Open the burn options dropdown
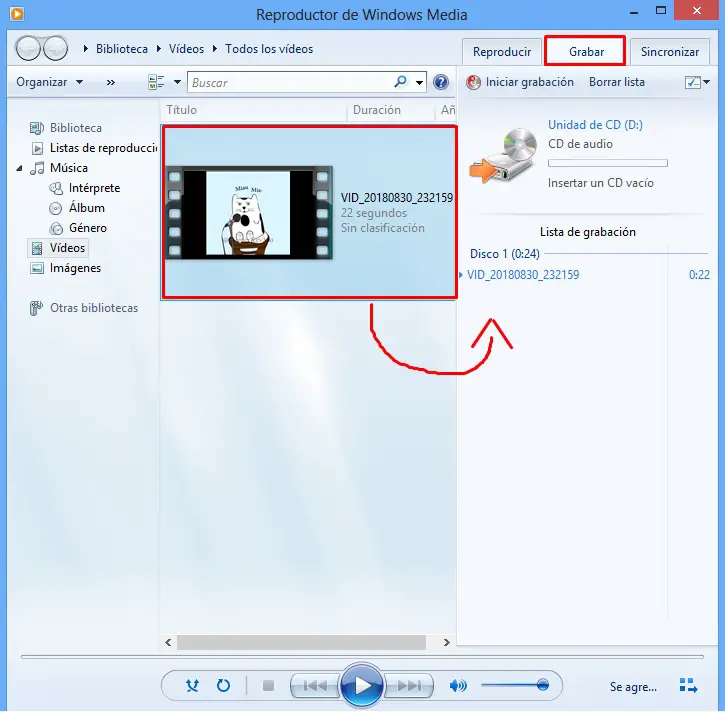The height and width of the screenshot is (712, 725). click(x=697, y=82)
